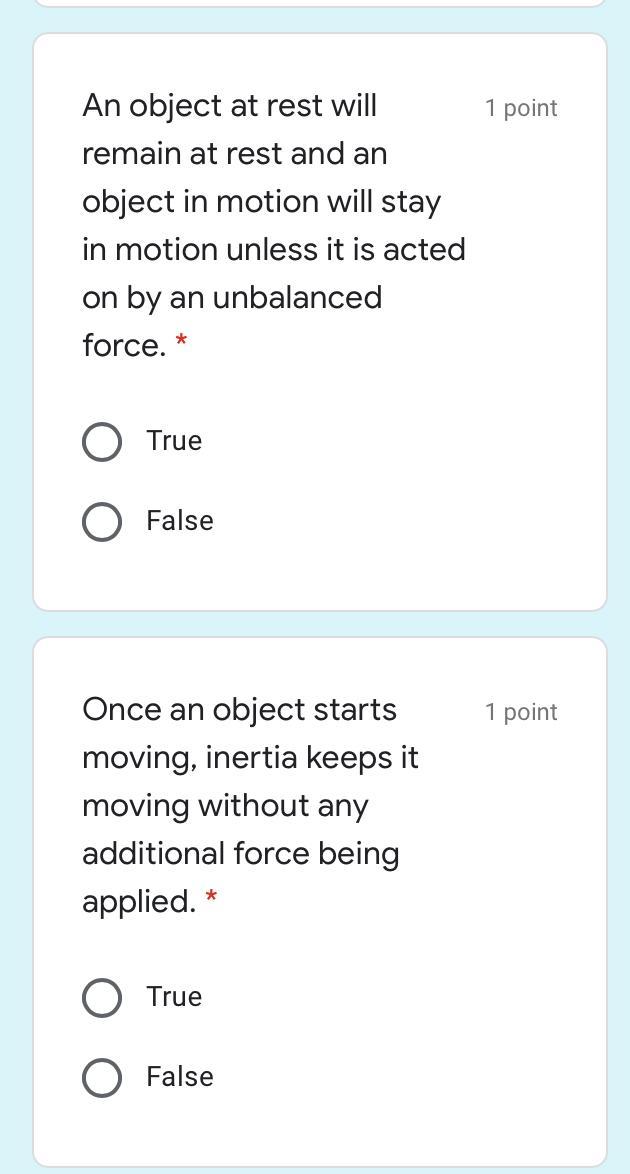
Task: Choose True radio for the inertia question
Action: (x=102, y=998)
